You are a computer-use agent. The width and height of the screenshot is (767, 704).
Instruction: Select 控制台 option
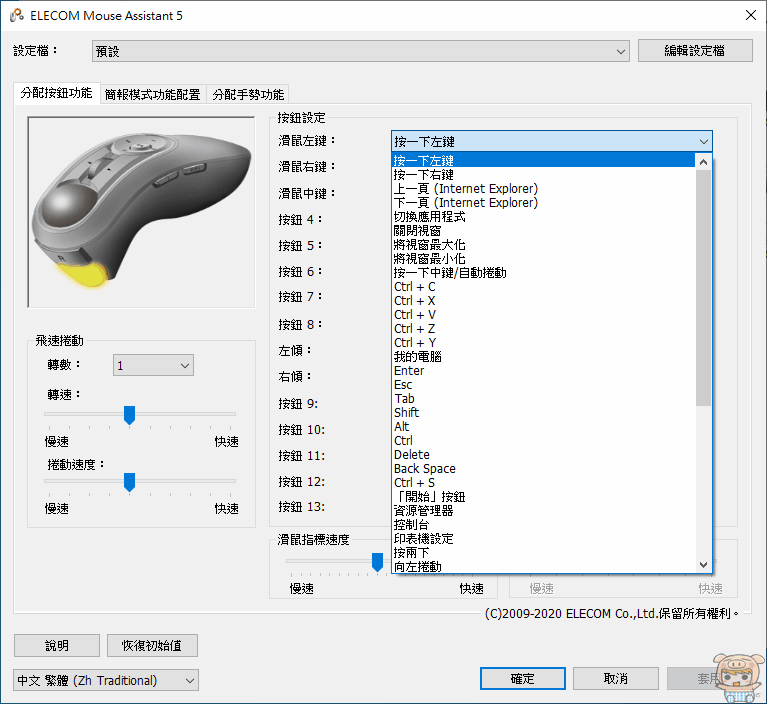(x=543, y=524)
